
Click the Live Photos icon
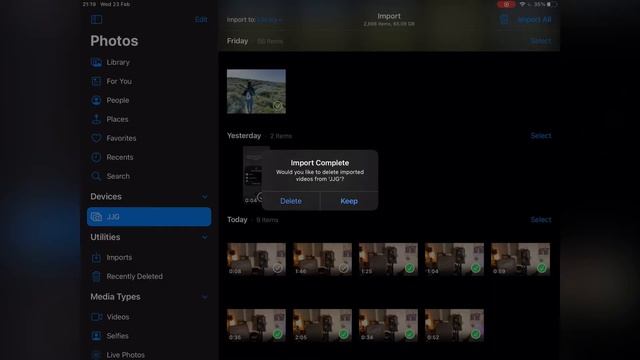point(96,355)
